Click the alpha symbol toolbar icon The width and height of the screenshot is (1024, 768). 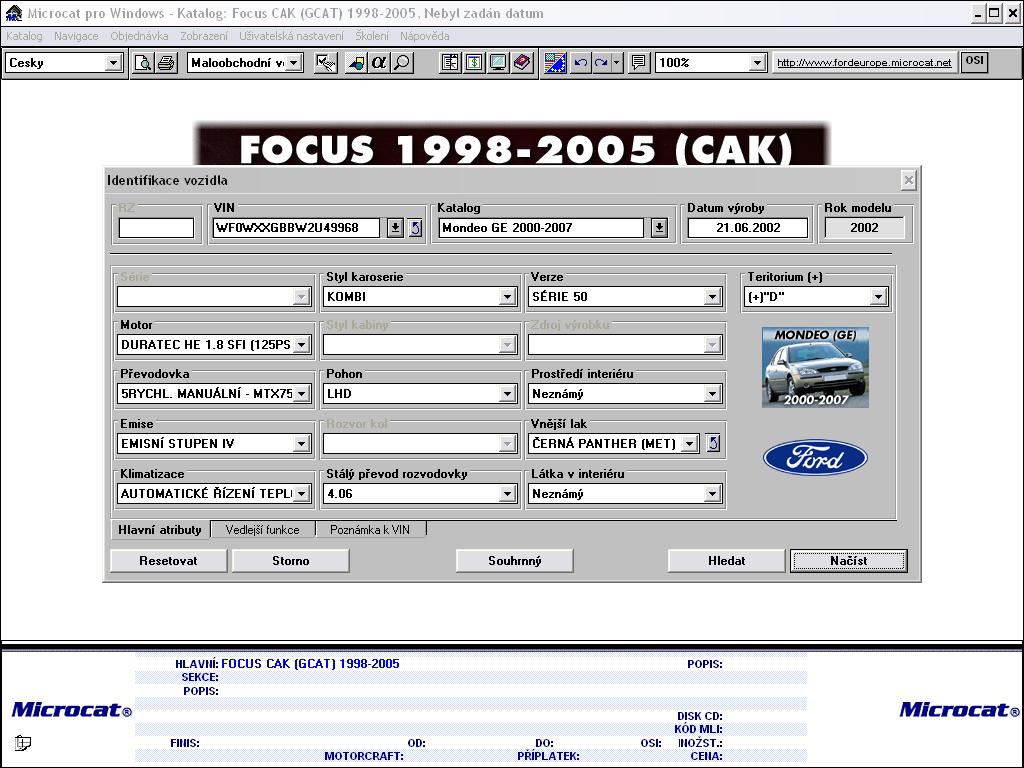click(379, 63)
